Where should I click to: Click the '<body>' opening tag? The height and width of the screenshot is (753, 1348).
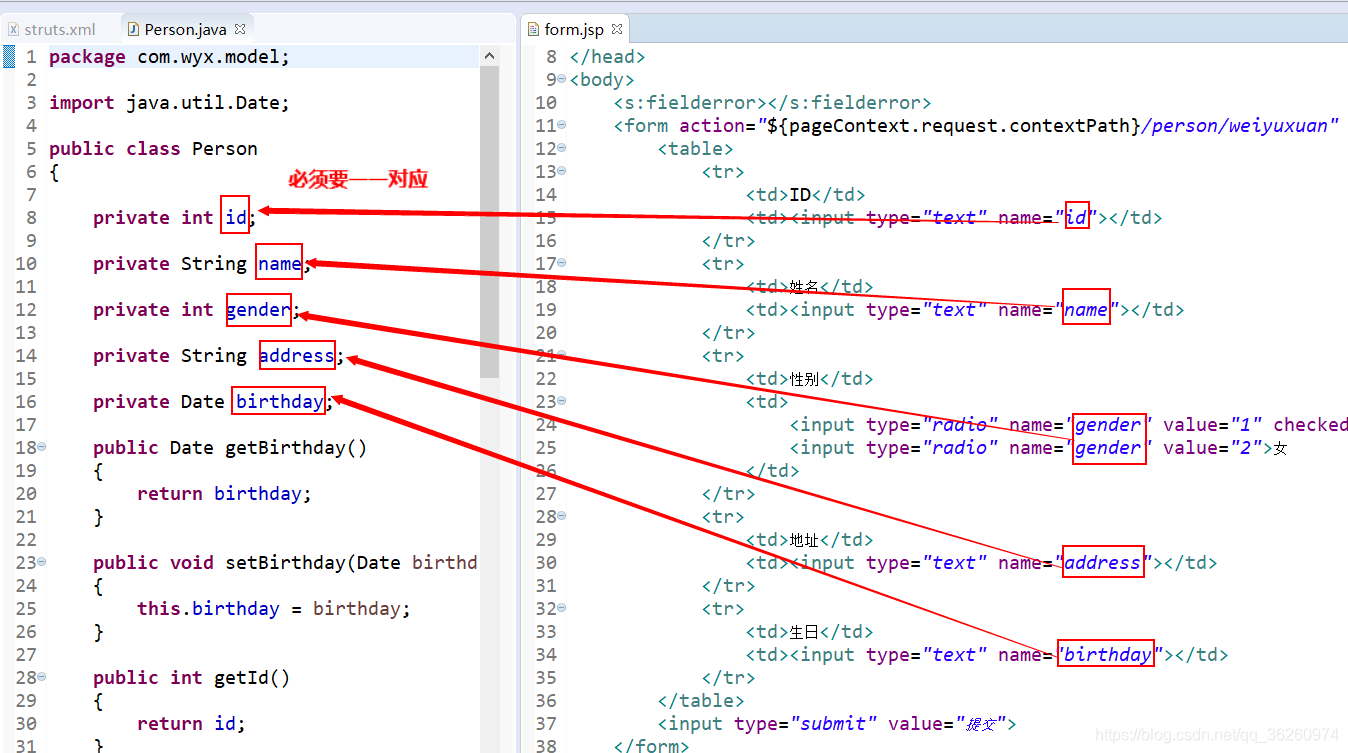pos(602,80)
